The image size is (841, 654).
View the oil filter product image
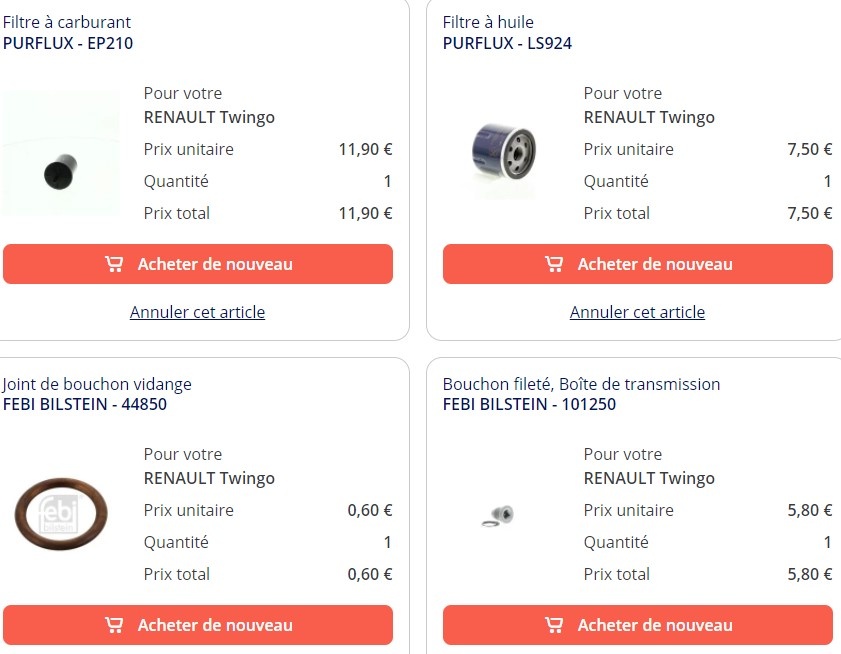point(504,153)
